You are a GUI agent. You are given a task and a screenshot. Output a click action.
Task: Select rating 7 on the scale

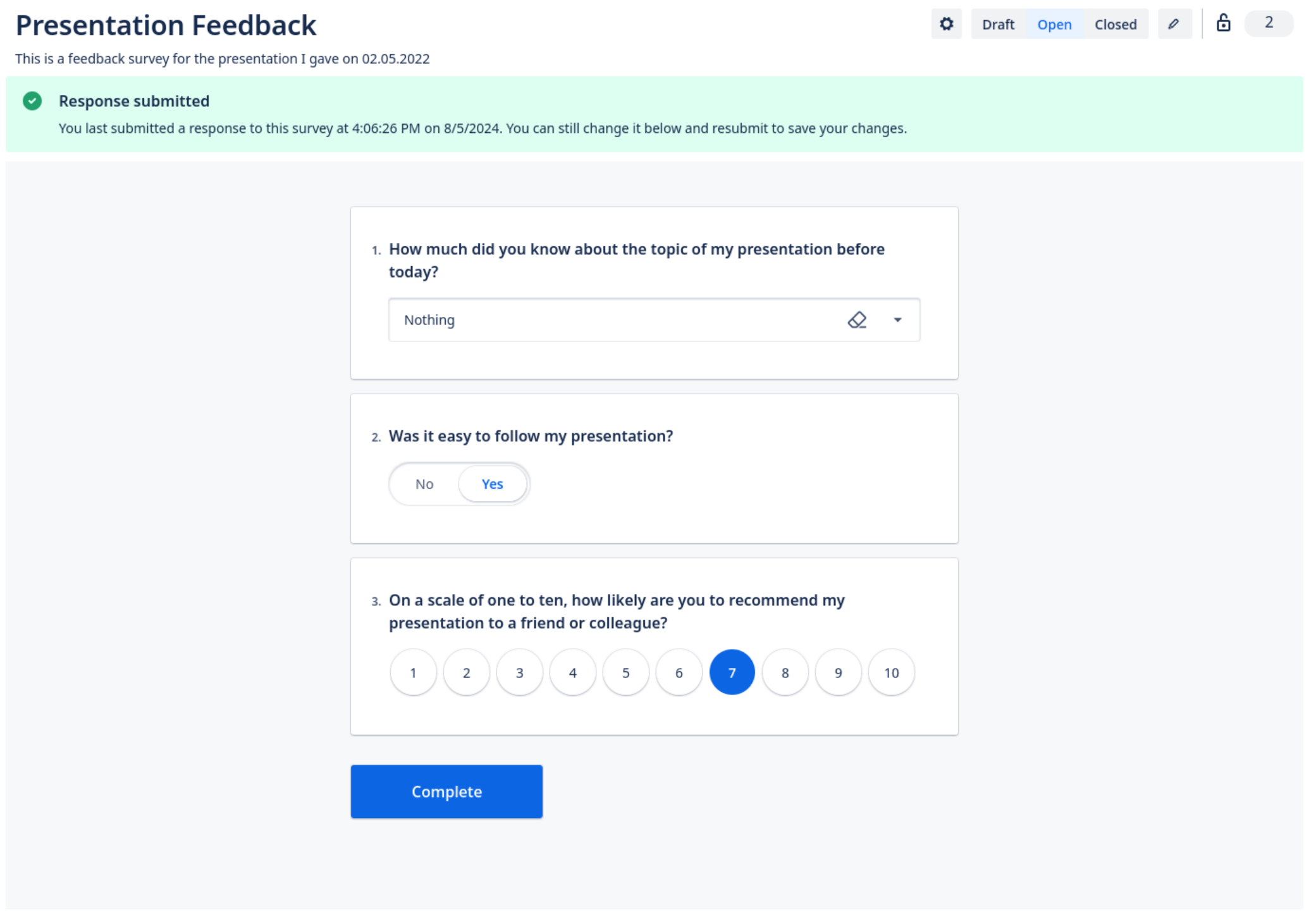coord(732,672)
